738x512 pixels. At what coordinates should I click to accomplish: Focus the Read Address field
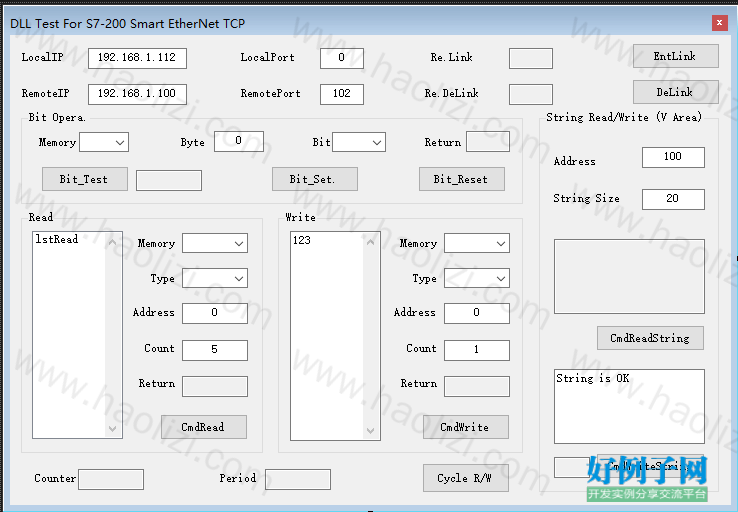click(215, 313)
